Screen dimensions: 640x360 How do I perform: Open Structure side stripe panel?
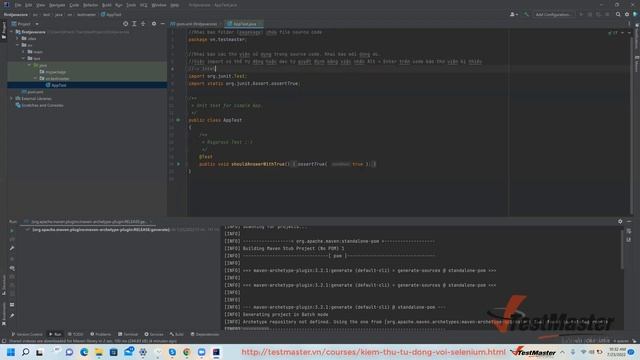[4, 284]
